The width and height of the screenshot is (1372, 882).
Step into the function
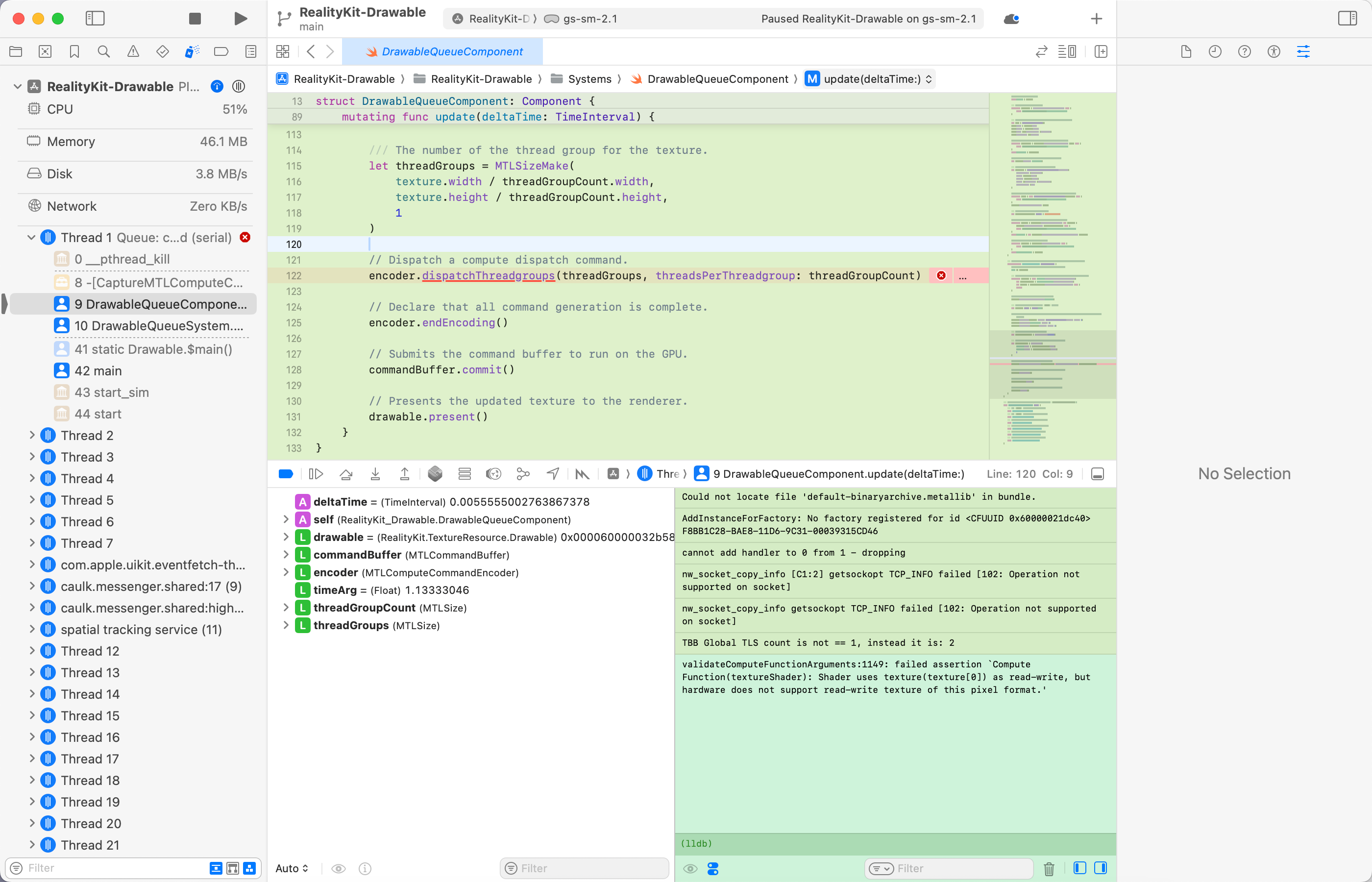375,474
